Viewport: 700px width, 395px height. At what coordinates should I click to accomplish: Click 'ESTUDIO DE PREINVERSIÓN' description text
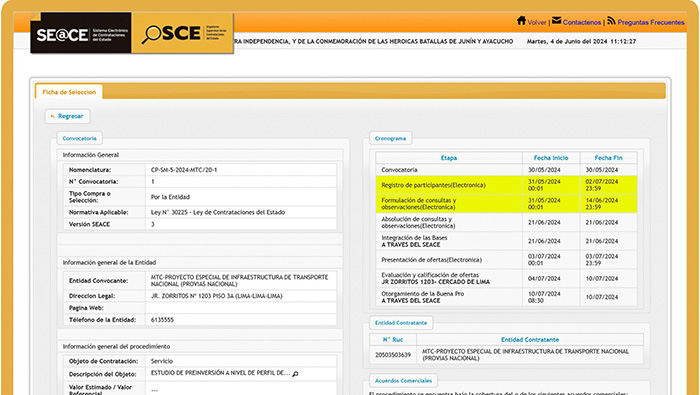[221, 373]
